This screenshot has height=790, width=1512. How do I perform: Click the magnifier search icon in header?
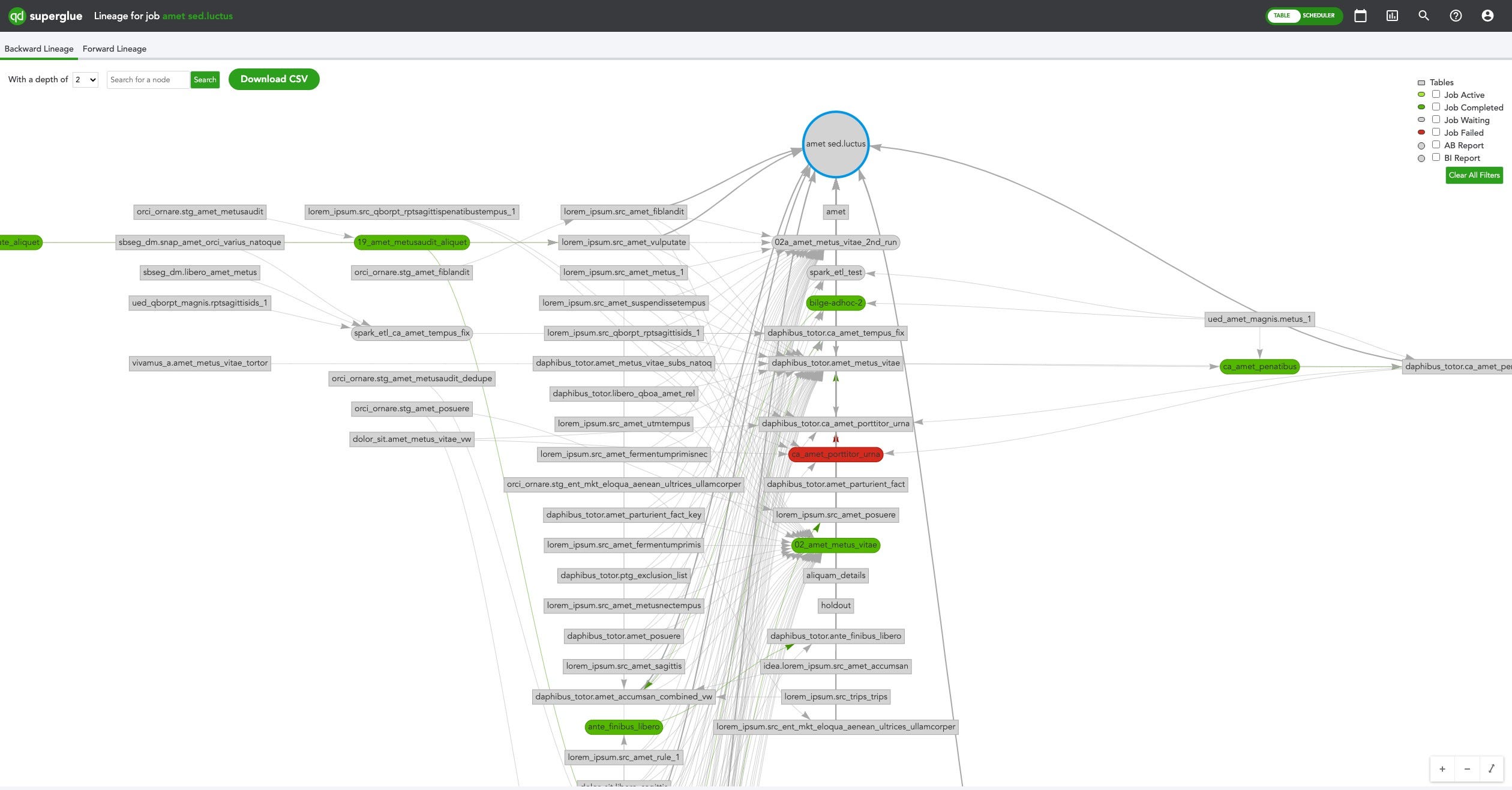[x=1424, y=16]
